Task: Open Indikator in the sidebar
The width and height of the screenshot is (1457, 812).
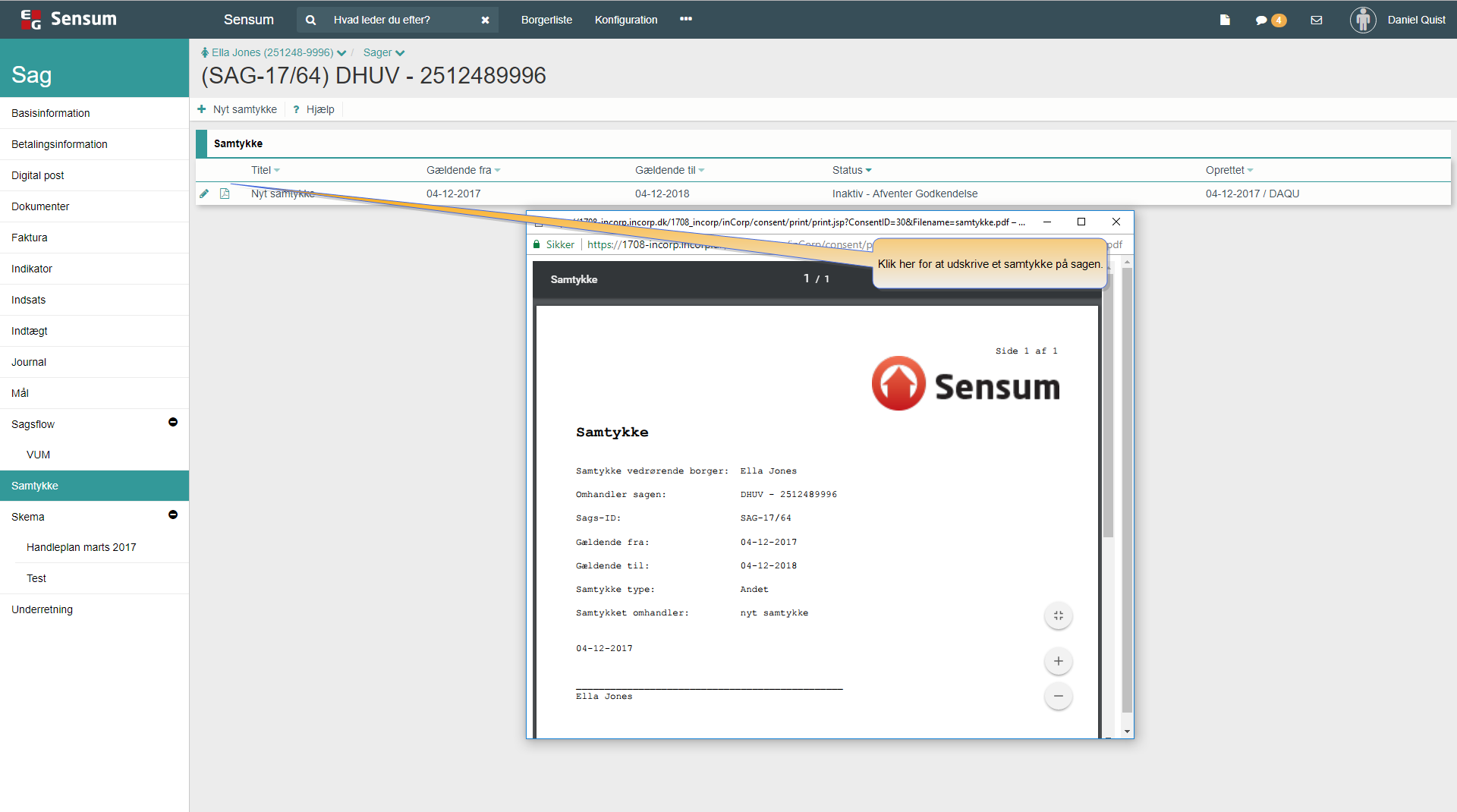Action: [94, 269]
